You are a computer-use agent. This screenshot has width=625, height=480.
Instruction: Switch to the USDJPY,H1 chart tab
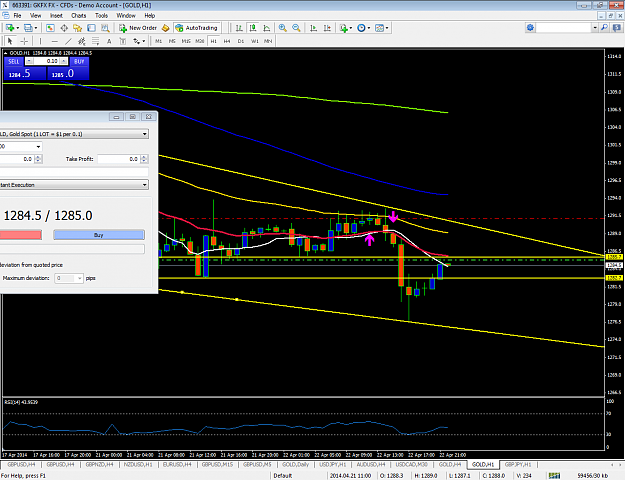[332, 464]
